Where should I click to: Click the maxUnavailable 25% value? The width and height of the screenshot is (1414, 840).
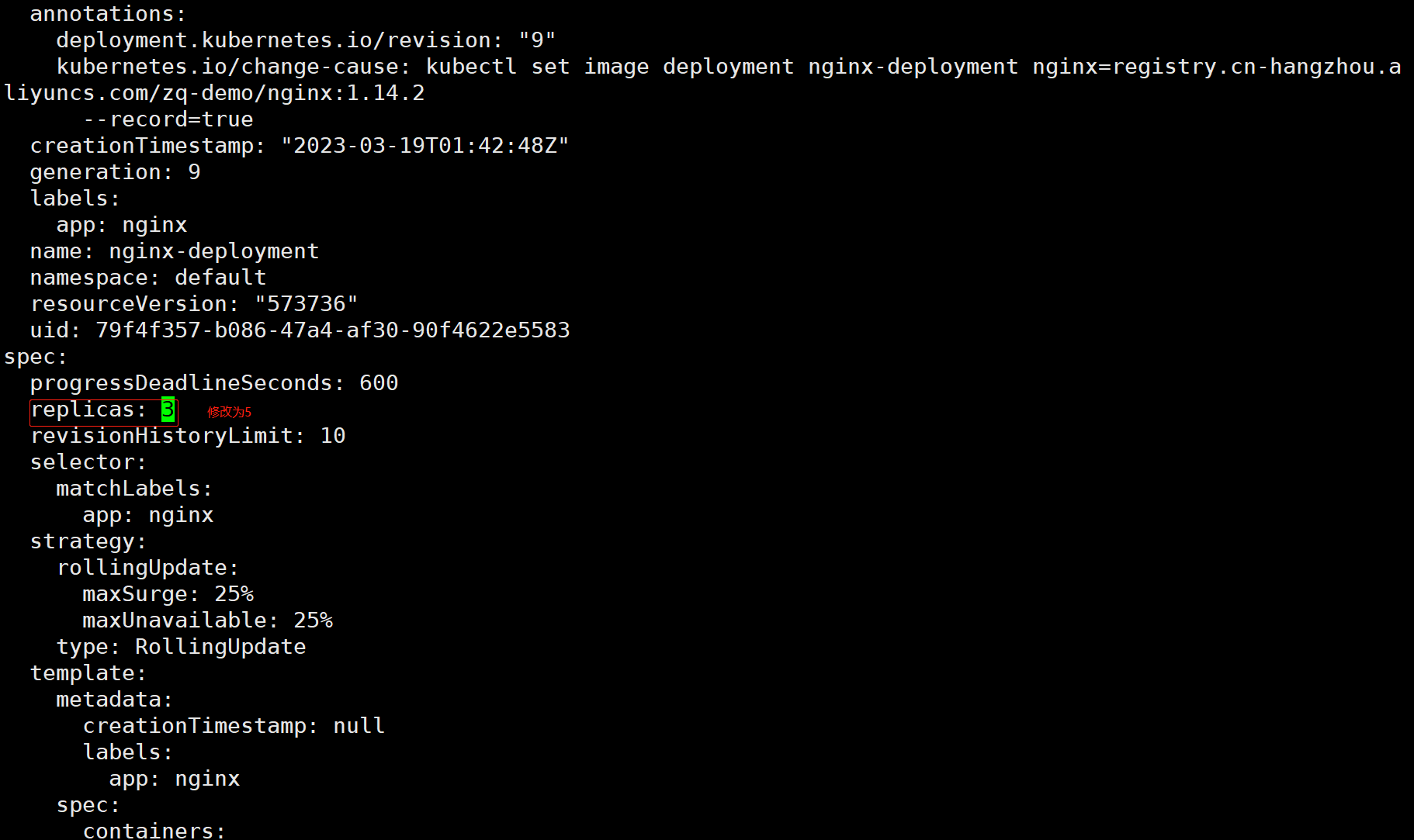tap(314, 620)
